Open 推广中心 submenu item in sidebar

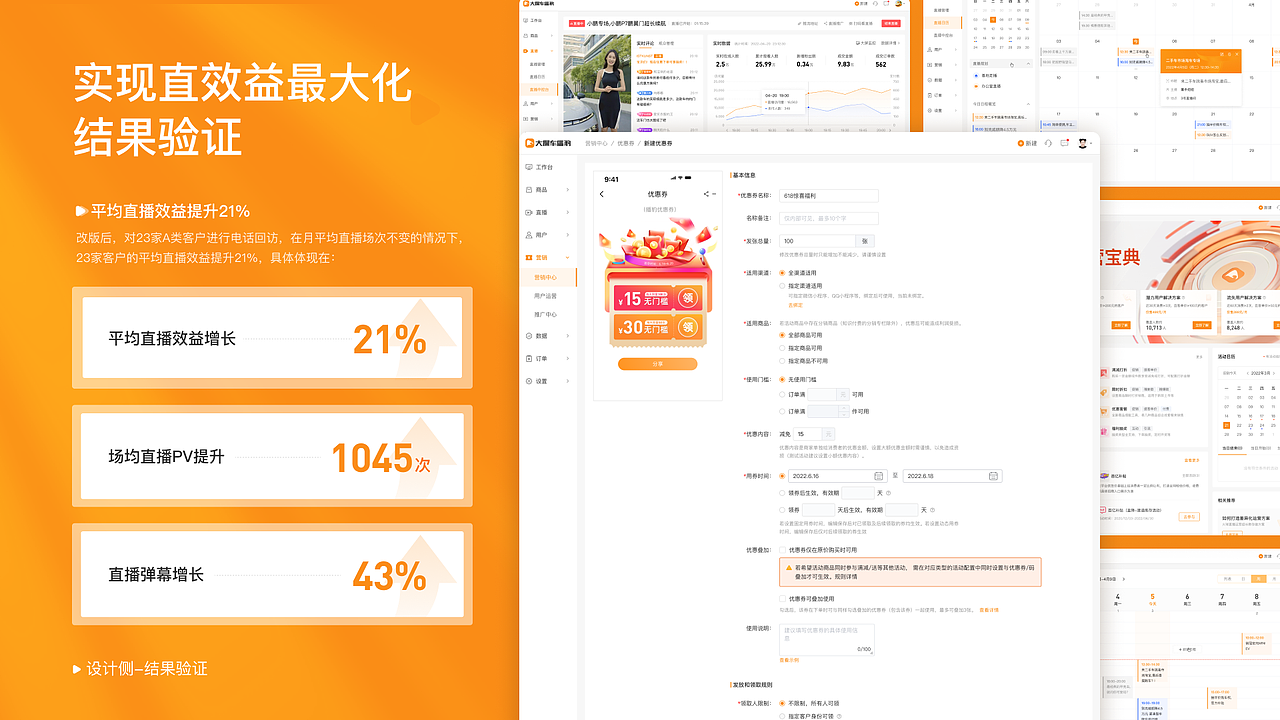point(546,314)
